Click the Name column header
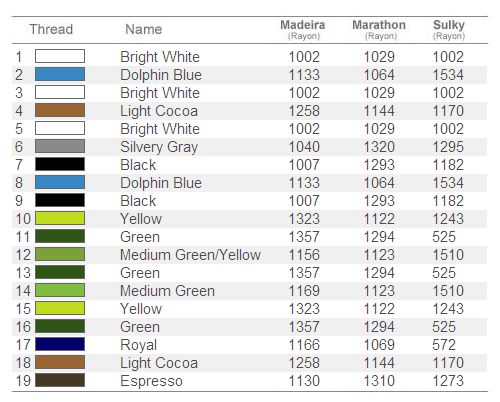 pos(144,29)
